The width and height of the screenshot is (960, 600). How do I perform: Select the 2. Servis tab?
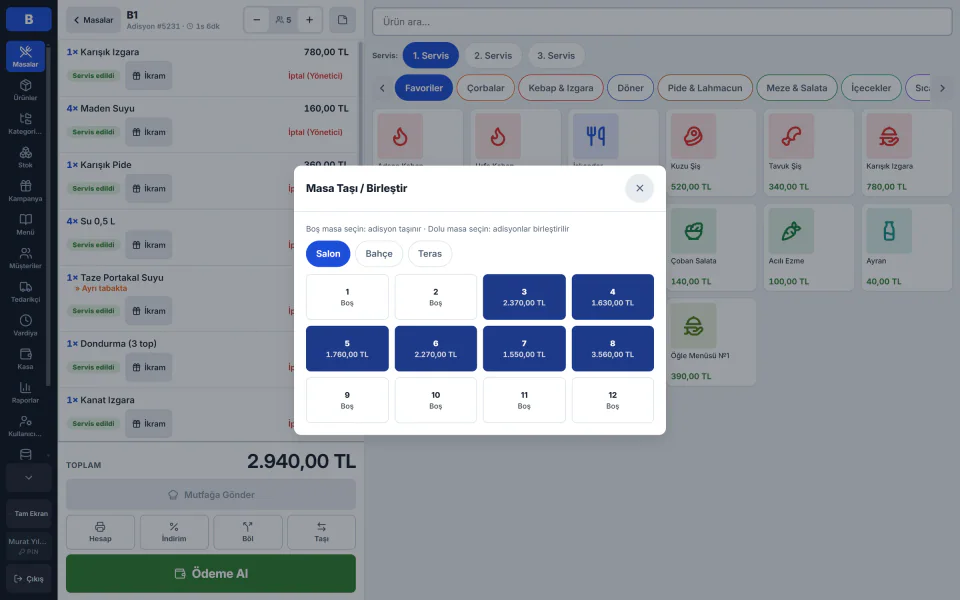(x=493, y=55)
